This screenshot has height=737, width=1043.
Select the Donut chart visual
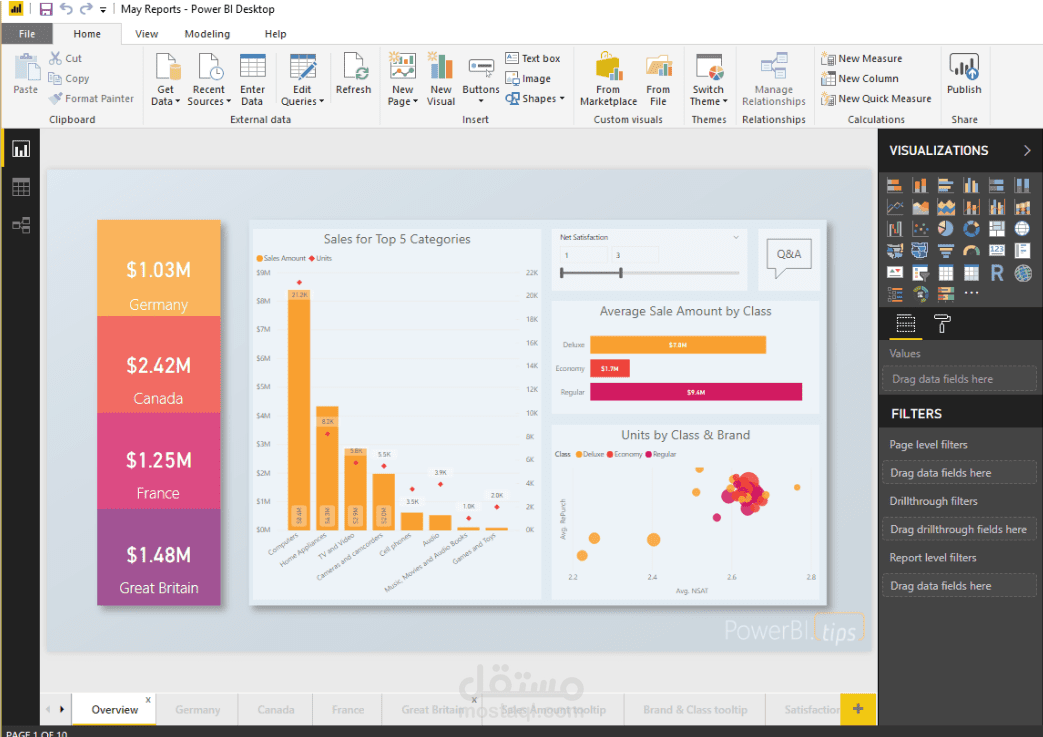coord(971,228)
